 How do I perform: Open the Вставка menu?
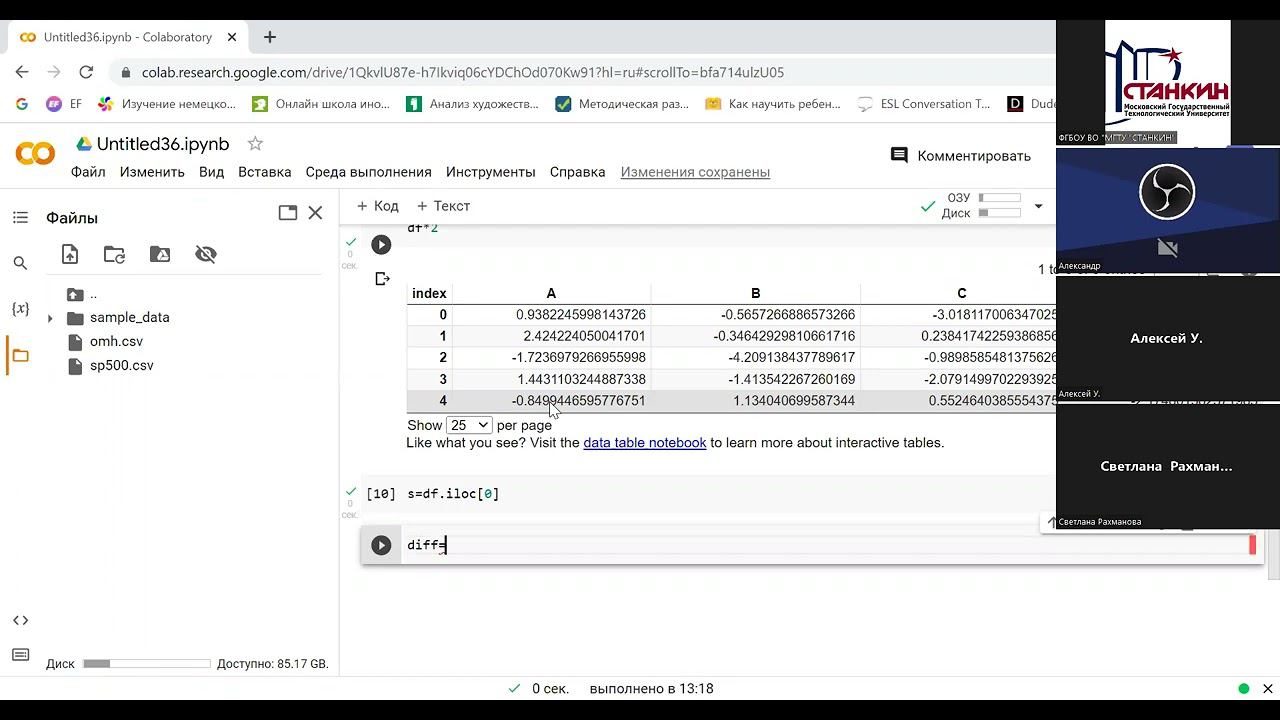(265, 172)
